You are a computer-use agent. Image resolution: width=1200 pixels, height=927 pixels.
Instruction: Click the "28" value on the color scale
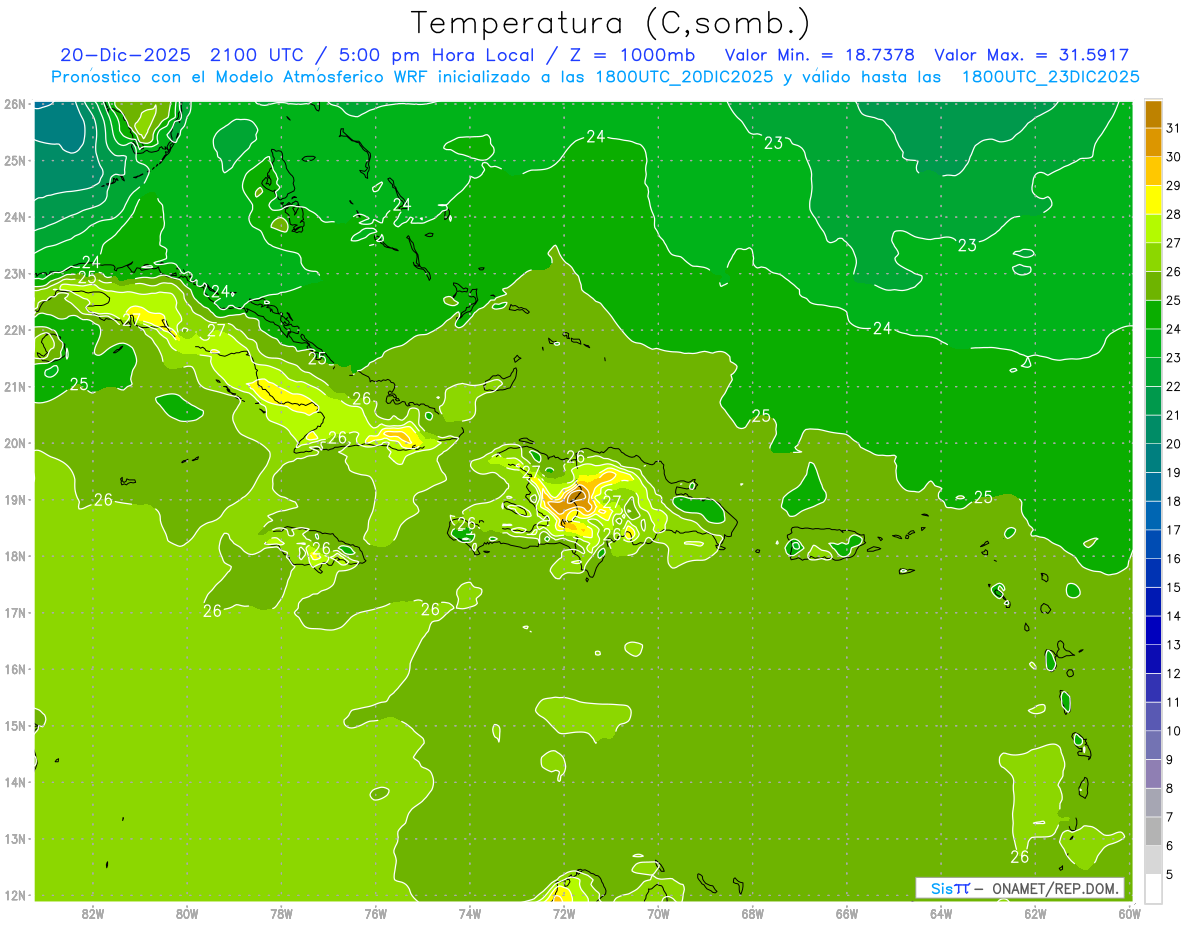[1173, 214]
